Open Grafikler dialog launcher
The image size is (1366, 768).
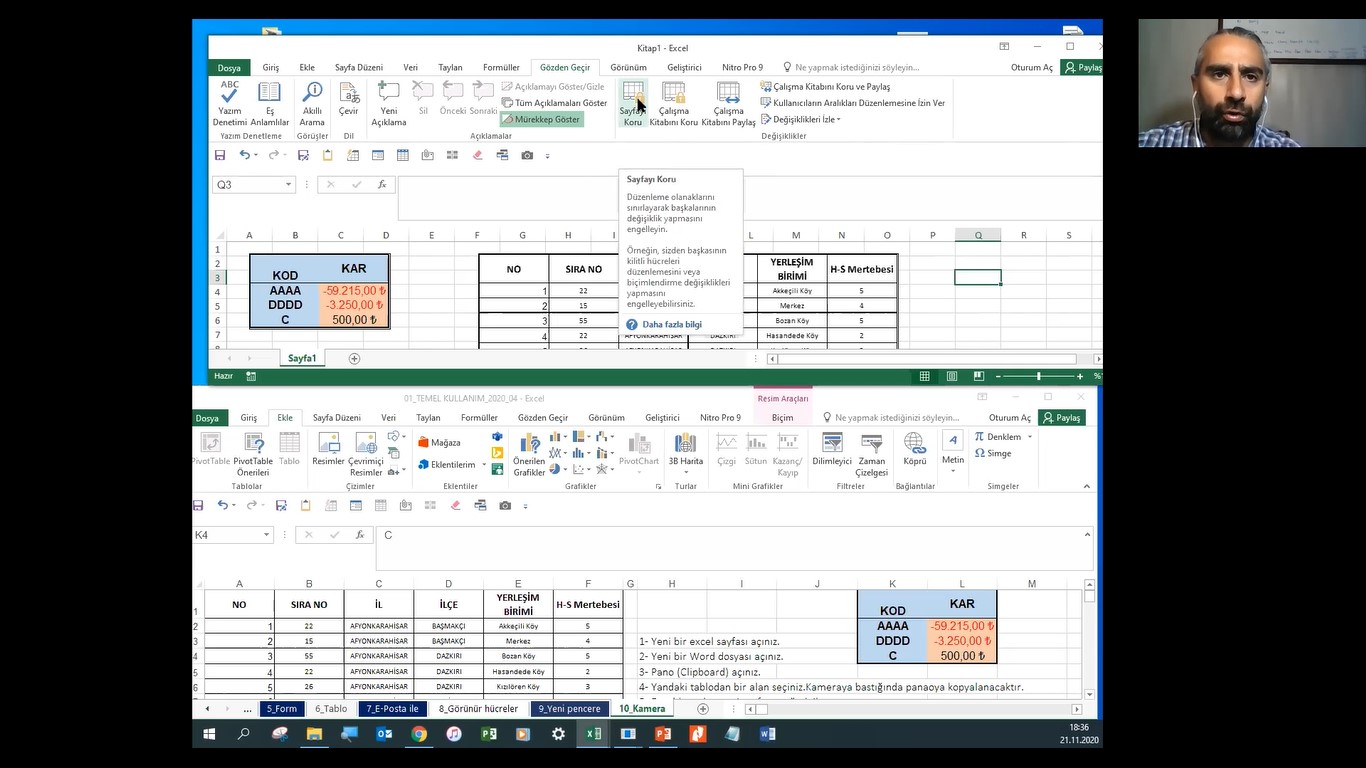point(658,486)
